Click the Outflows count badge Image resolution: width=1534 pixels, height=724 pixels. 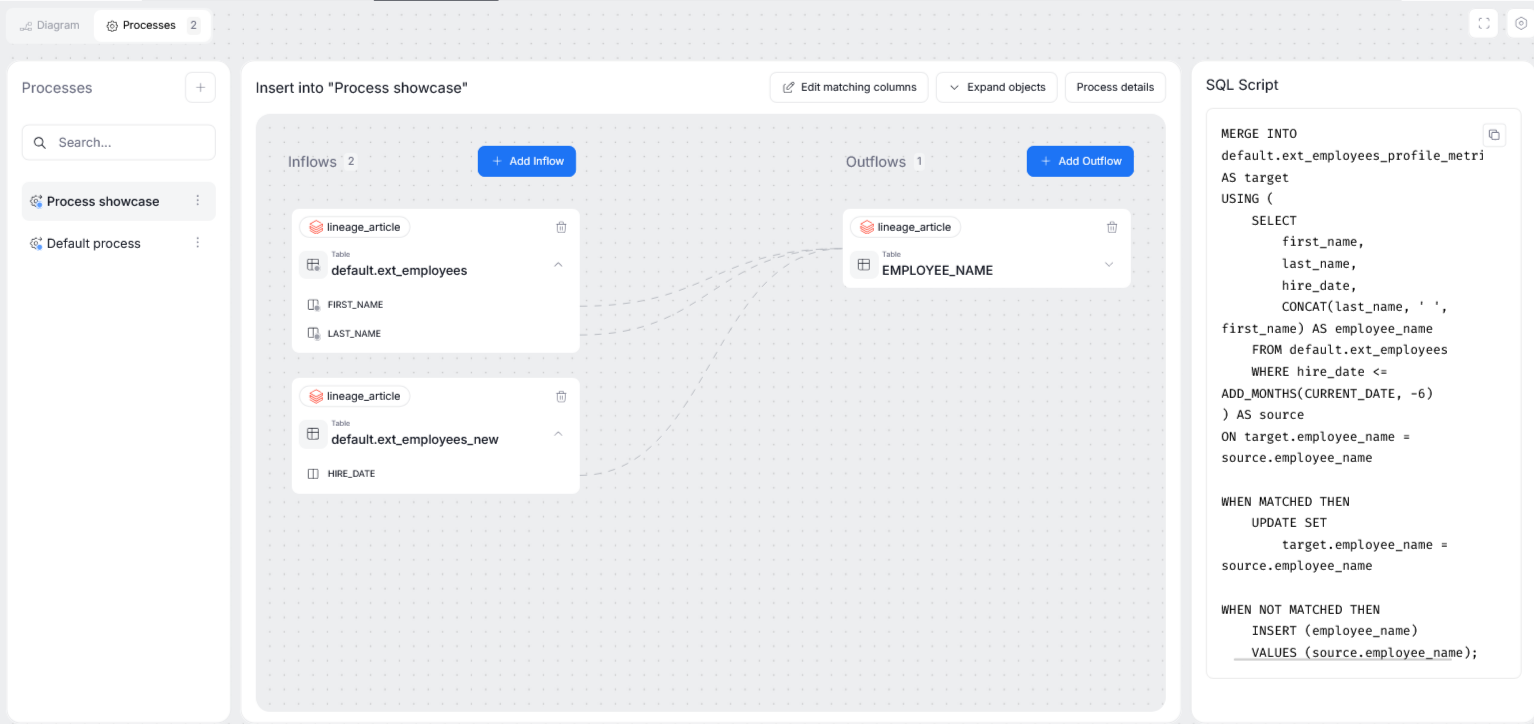click(x=918, y=161)
